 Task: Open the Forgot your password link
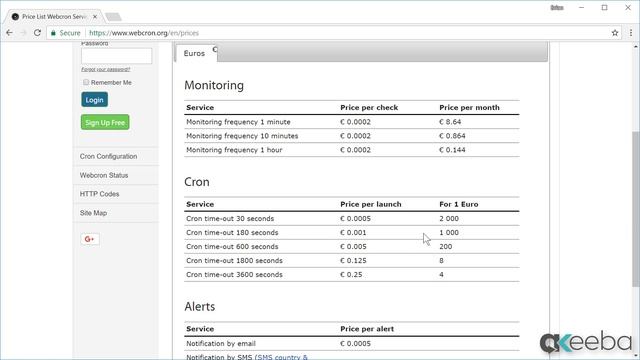[105, 69]
